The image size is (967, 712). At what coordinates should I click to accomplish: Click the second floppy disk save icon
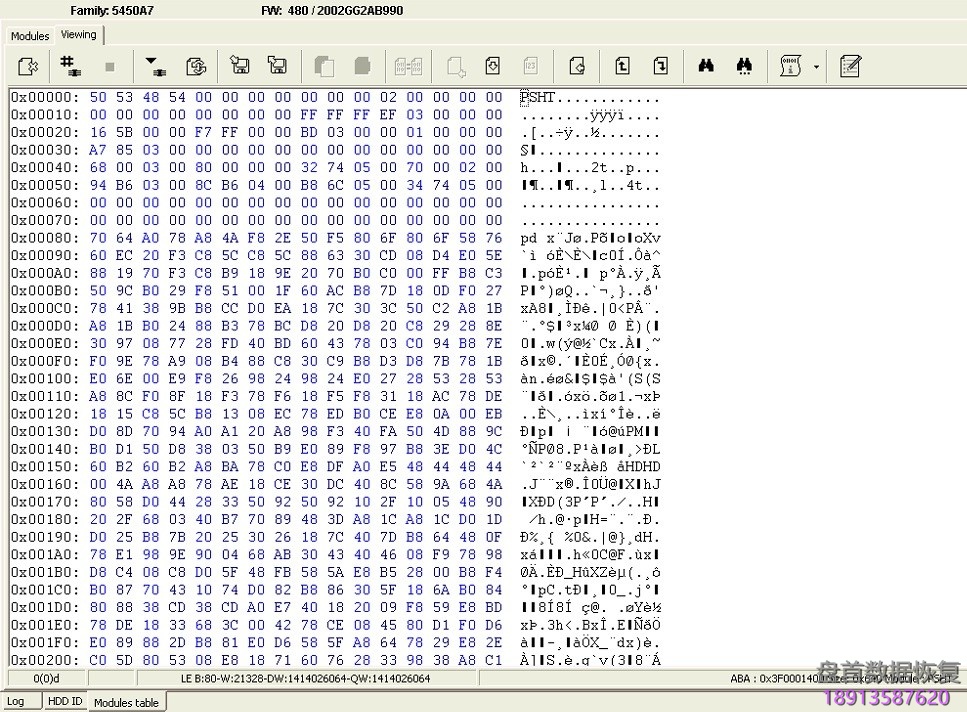pyautogui.click(x=277, y=66)
